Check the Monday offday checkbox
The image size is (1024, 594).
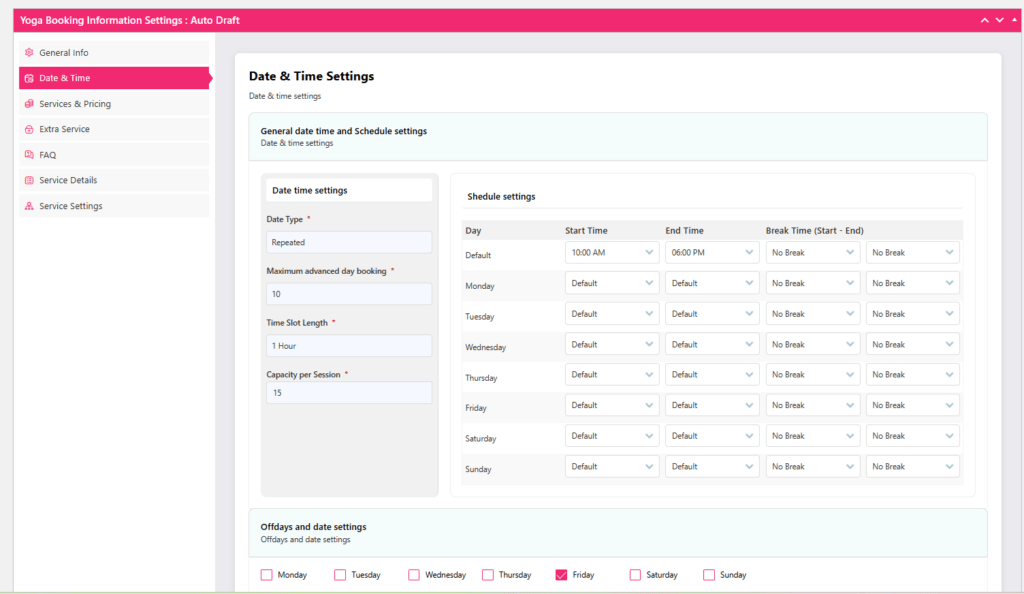pos(266,575)
